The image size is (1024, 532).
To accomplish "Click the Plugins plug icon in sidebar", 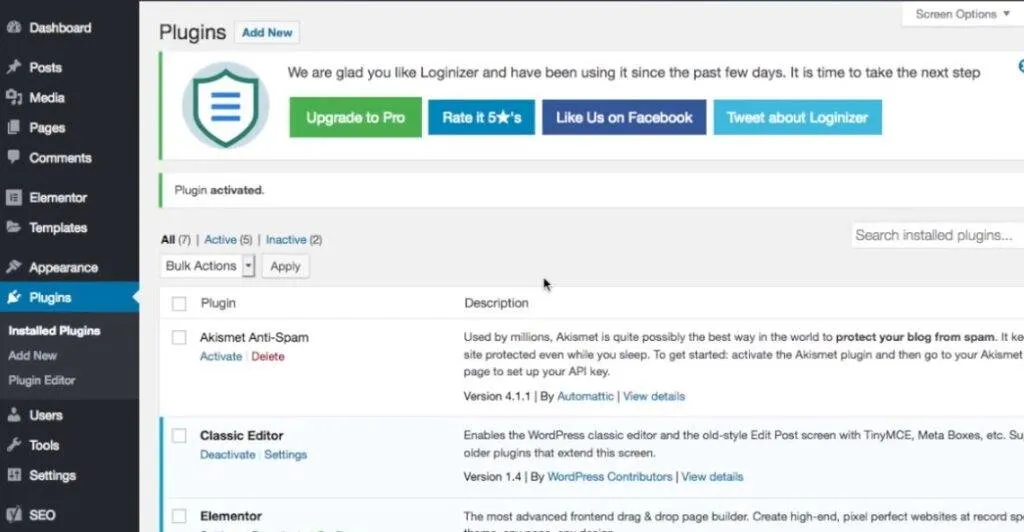I will coord(14,298).
